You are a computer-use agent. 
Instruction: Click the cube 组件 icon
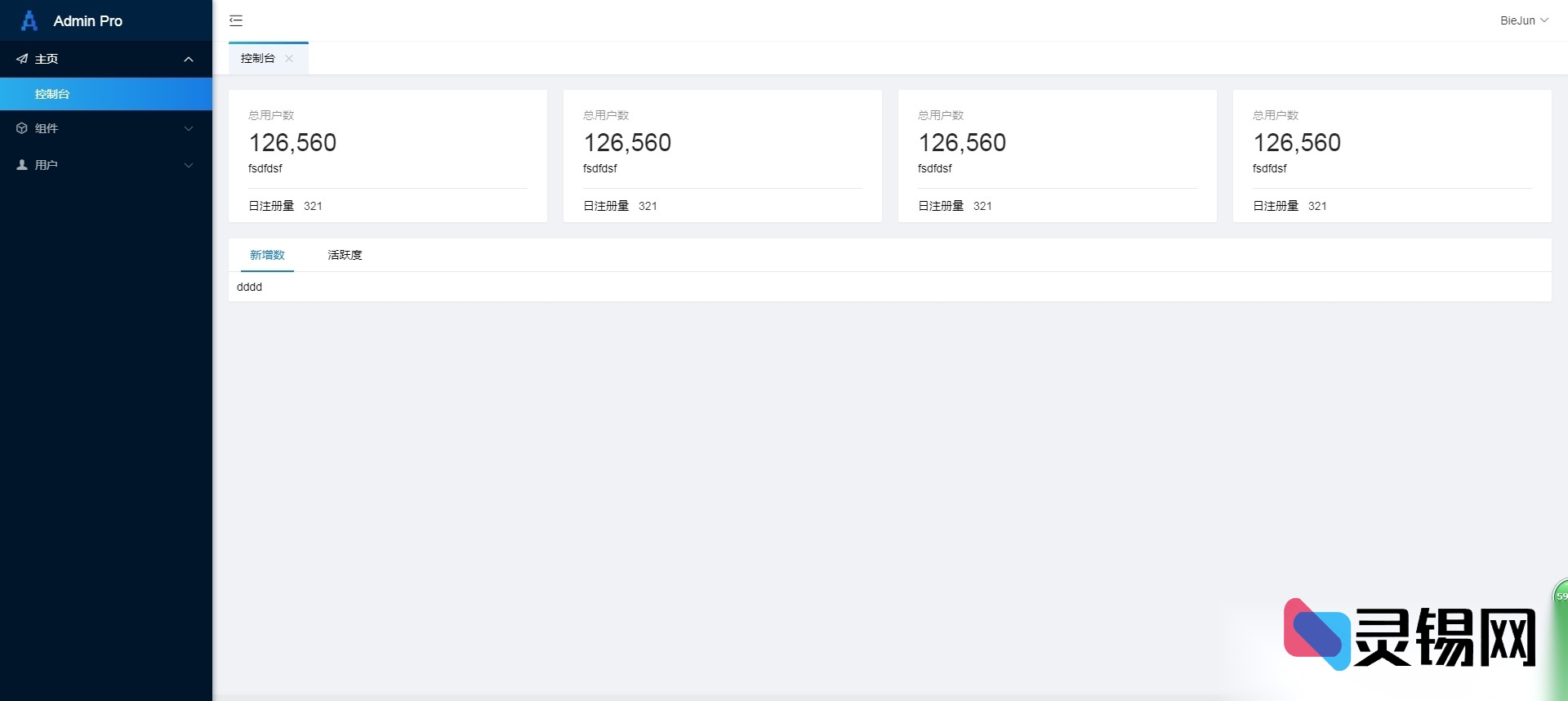[22, 128]
